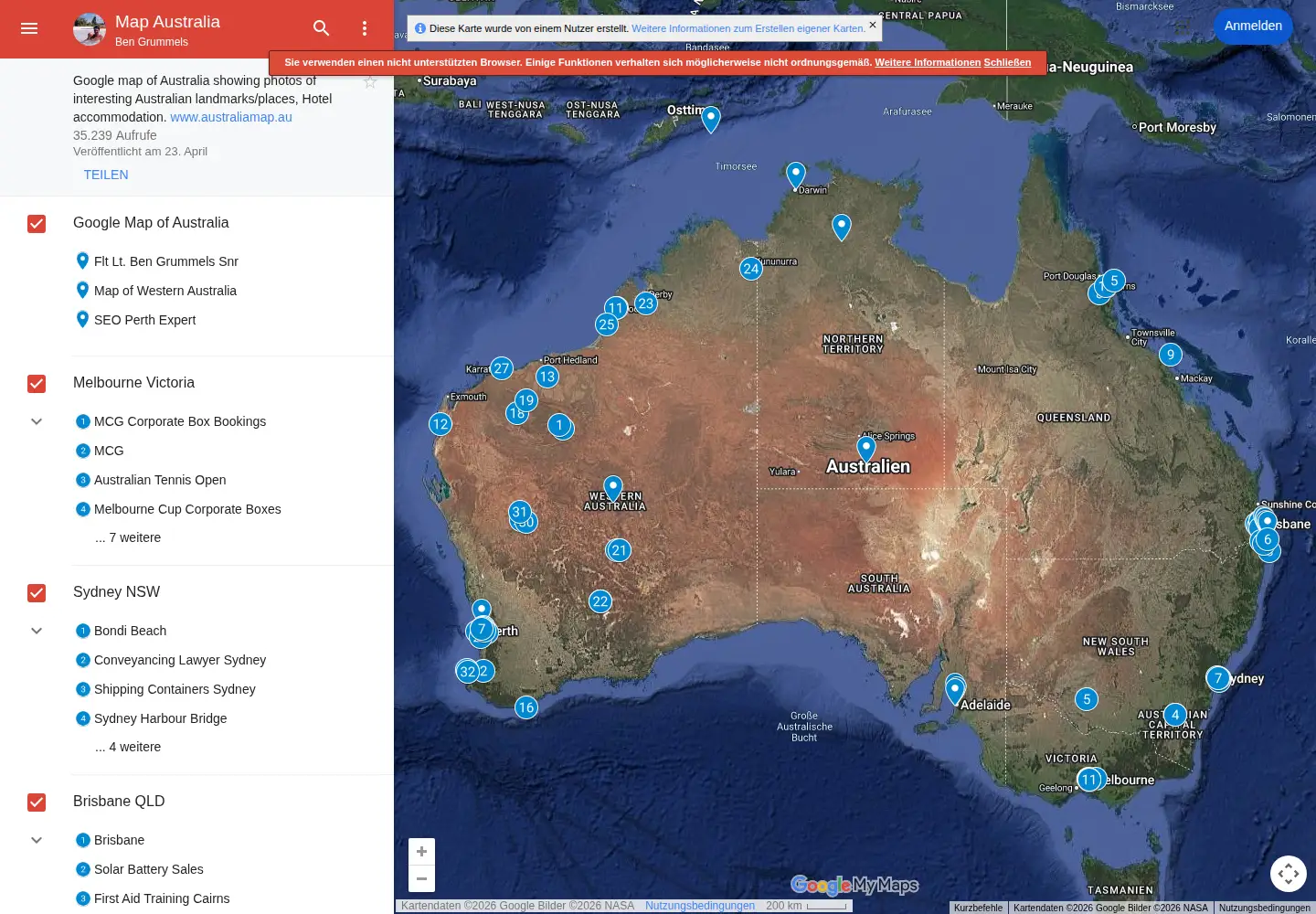Select Brisbane list item
This screenshot has width=1316, height=914.
[x=119, y=840]
